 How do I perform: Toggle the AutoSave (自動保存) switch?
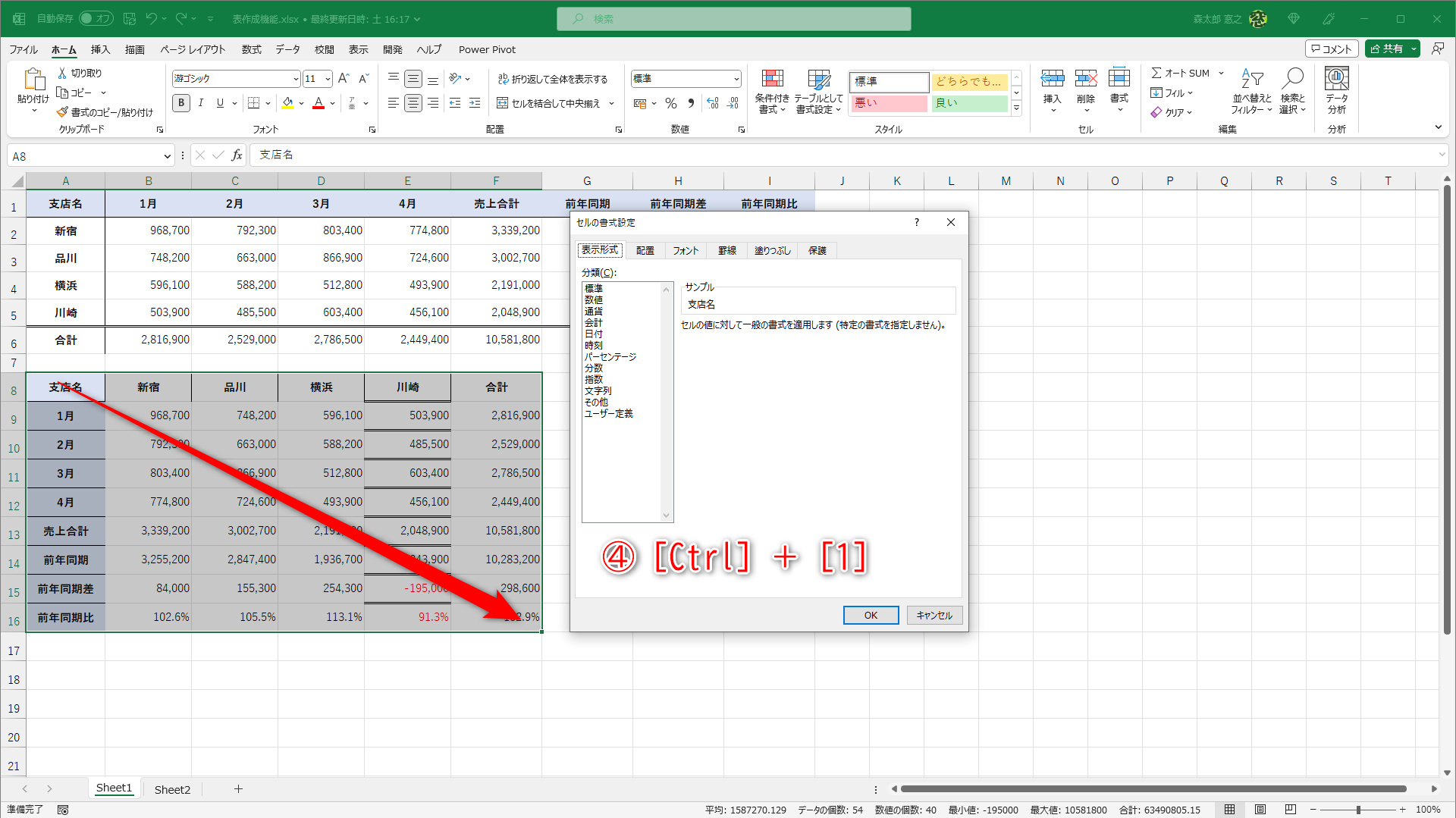pos(96,18)
